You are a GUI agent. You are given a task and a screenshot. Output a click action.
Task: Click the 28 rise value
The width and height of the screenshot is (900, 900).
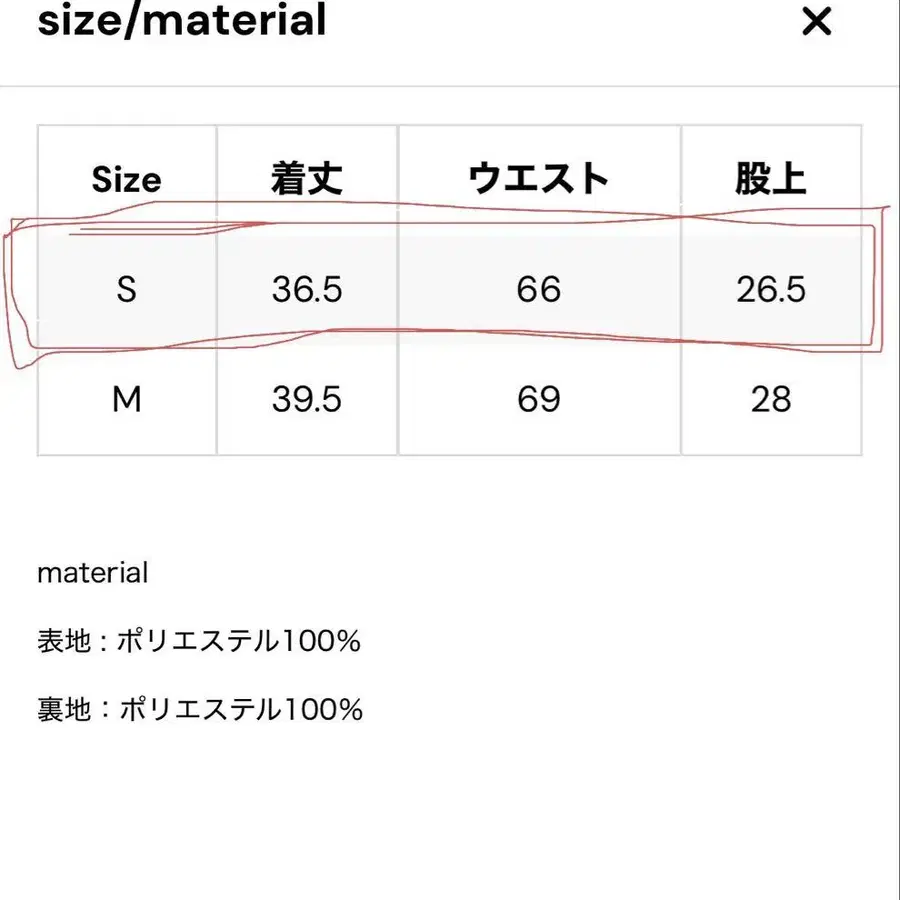(x=770, y=400)
